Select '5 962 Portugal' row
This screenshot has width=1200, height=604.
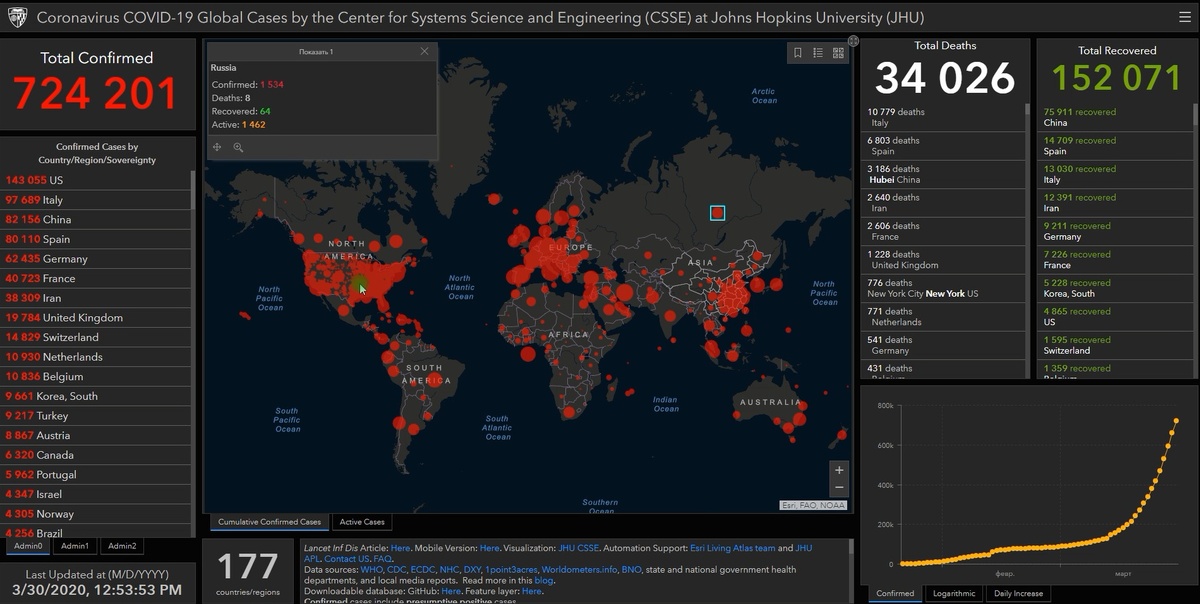(x=96, y=475)
